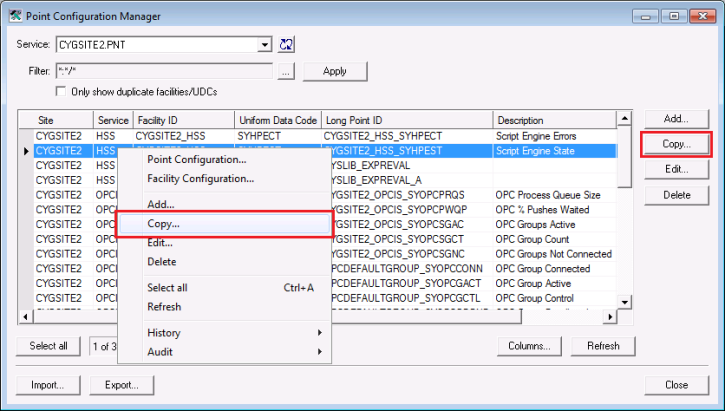Click the refresh services icon next to Service
Screen dimensions: 725x411
(286, 44)
